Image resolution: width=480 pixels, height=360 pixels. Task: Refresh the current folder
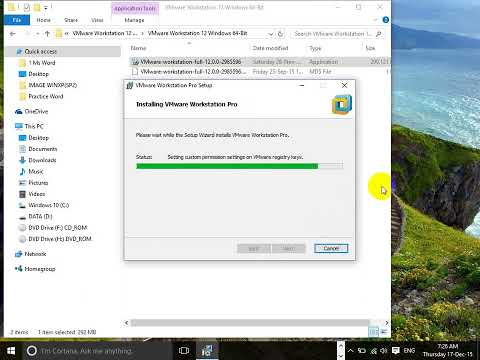[280, 34]
